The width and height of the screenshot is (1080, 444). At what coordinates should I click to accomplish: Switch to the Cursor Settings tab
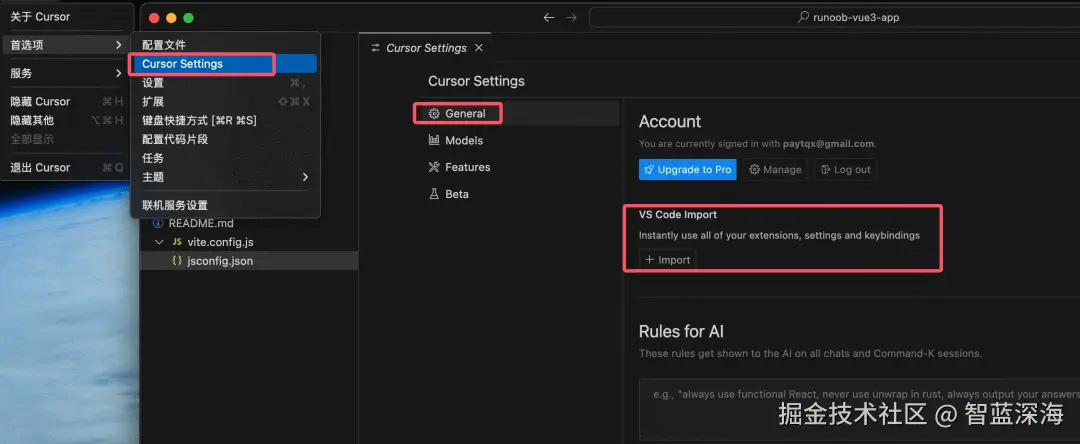click(x=426, y=48)
